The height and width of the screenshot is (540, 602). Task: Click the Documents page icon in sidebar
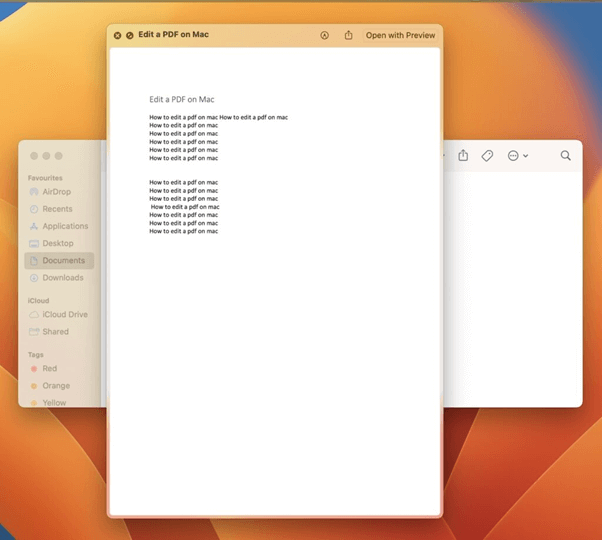(x=34, y=261)
